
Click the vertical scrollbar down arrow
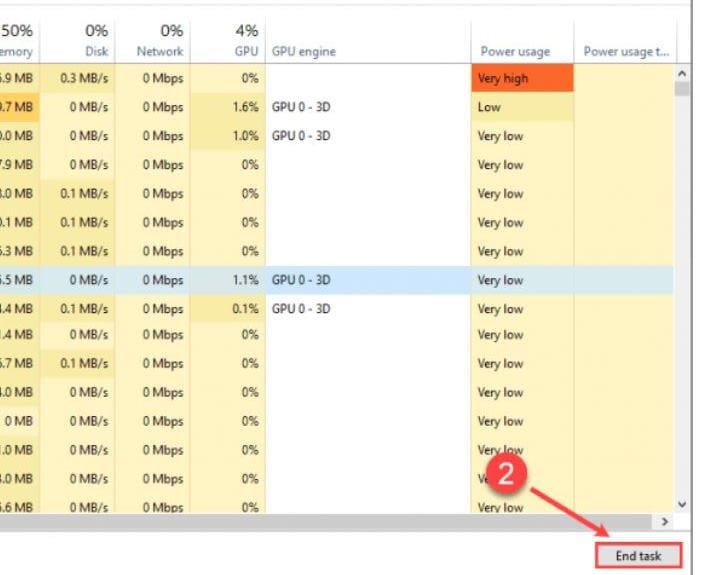(683, 505)
